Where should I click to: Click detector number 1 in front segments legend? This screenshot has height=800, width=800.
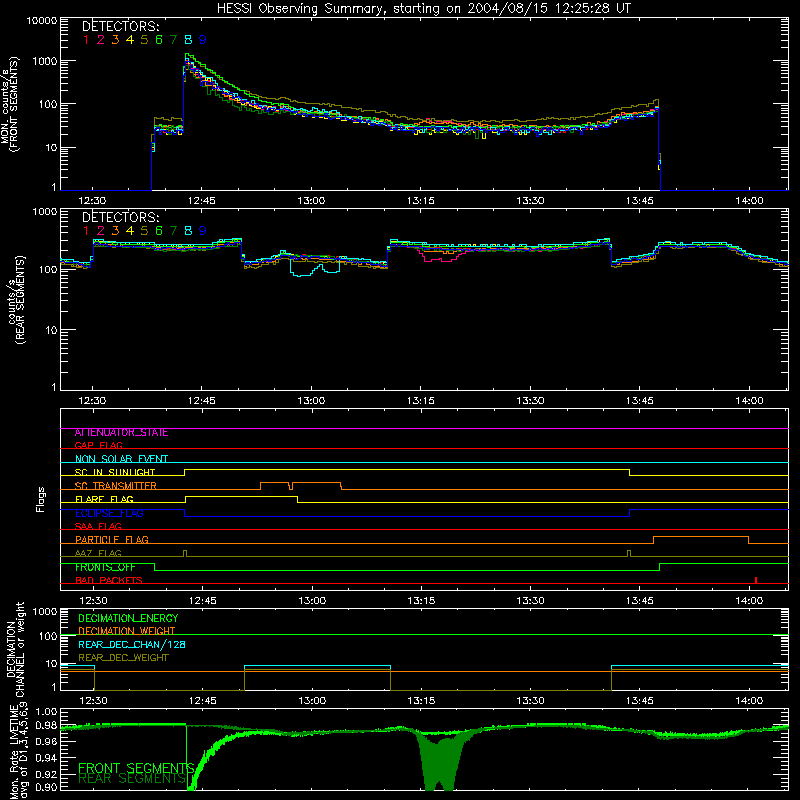(86, 40)
